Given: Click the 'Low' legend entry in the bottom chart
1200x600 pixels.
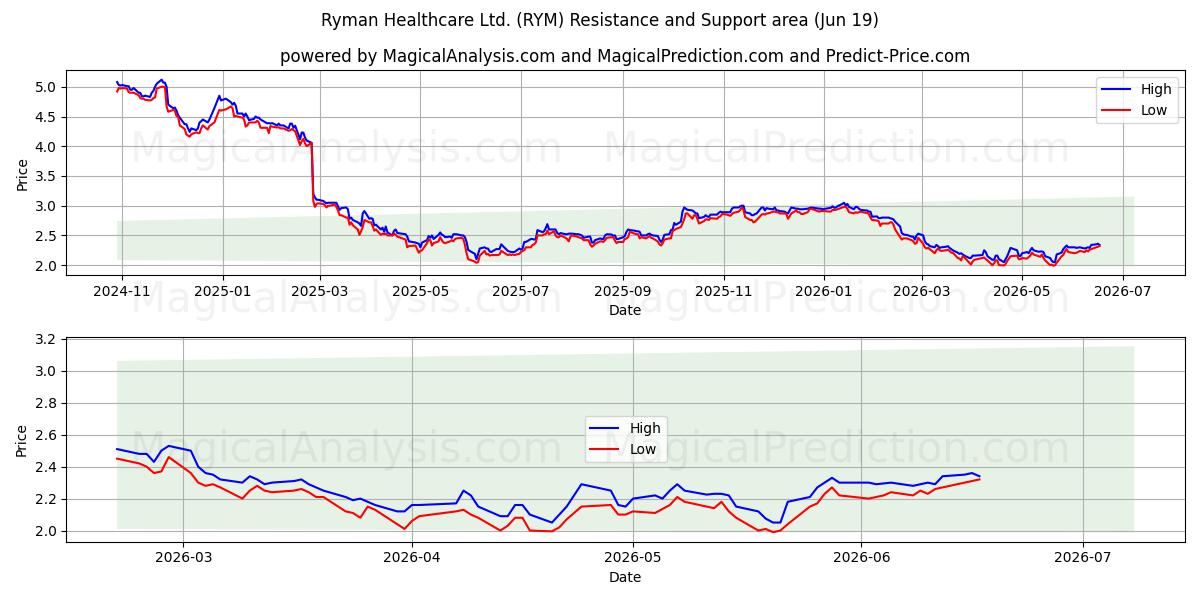Looking at the screenshot, I should [624, 449].
